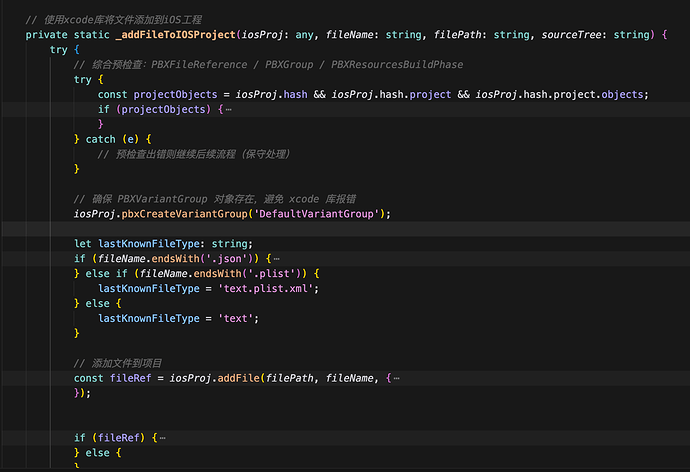Click the 'catch (e)' clause

pos(112,139)
